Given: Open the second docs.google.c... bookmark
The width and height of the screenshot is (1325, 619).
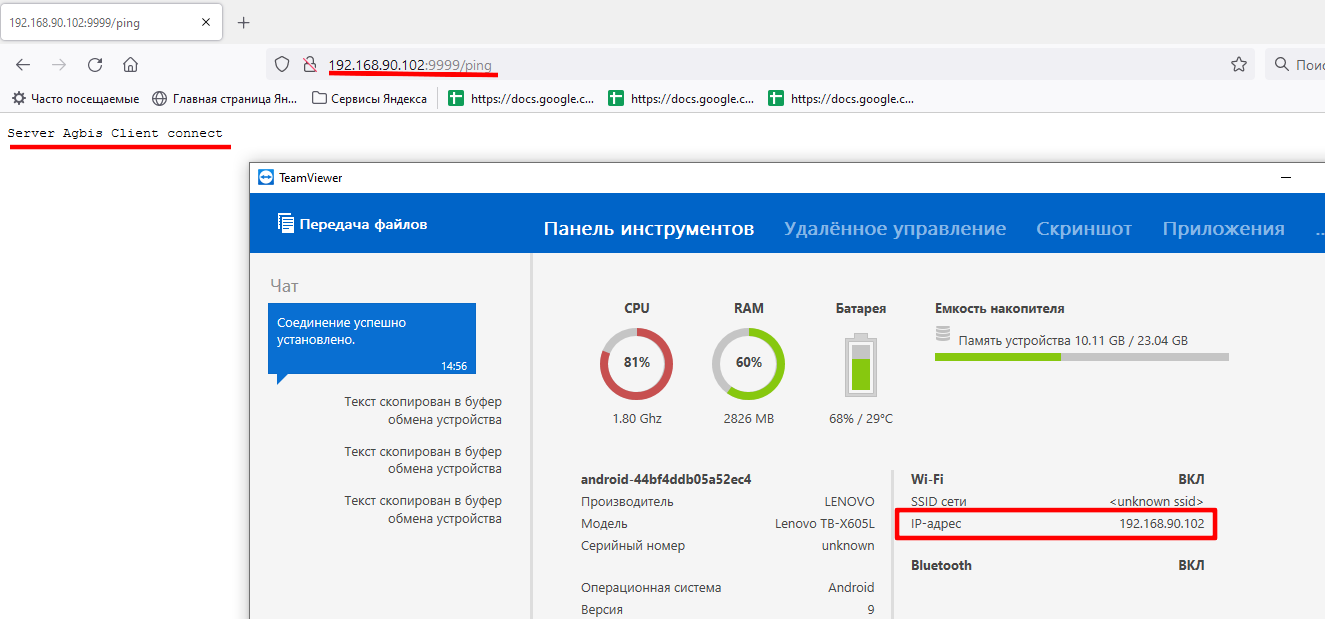Looking at the screenshot, I should (682, 98).
